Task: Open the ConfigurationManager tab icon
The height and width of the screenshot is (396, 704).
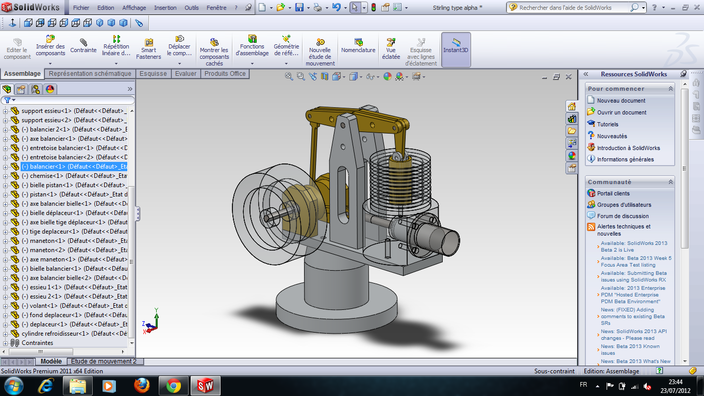Action: [x=35, y=89]
